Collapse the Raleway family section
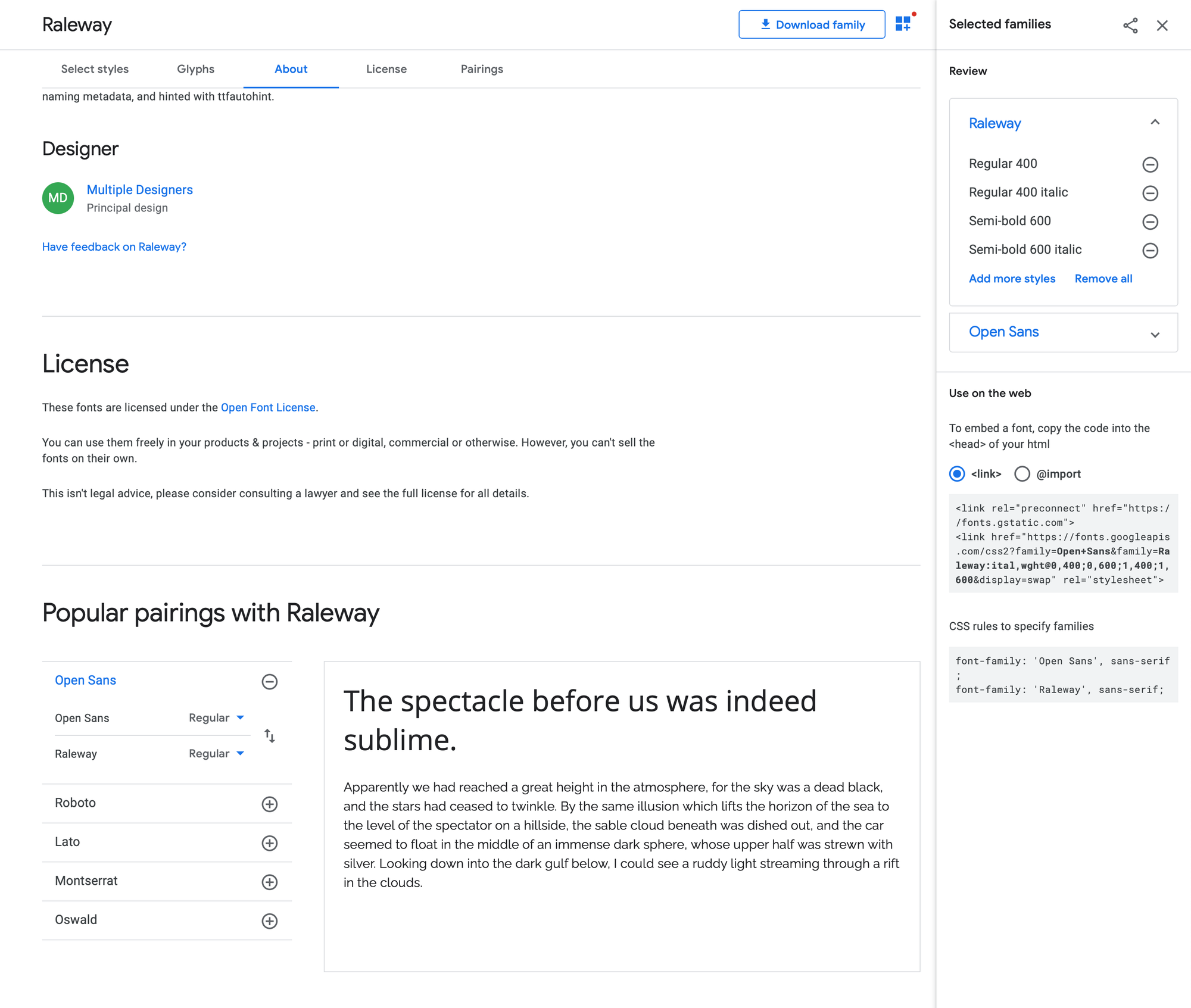 pos(1155,122)
